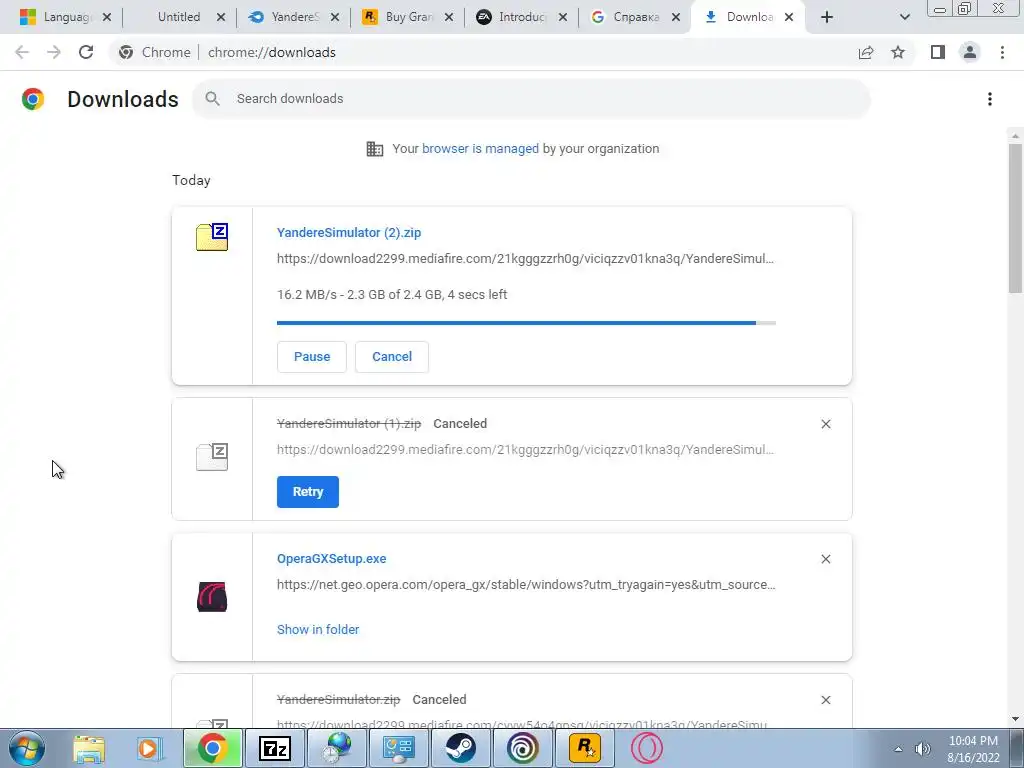This screenshot has height=768, width=1024.
Task: Cancel the YandereSimulator (2).zip download
Action: click(392, 357)
